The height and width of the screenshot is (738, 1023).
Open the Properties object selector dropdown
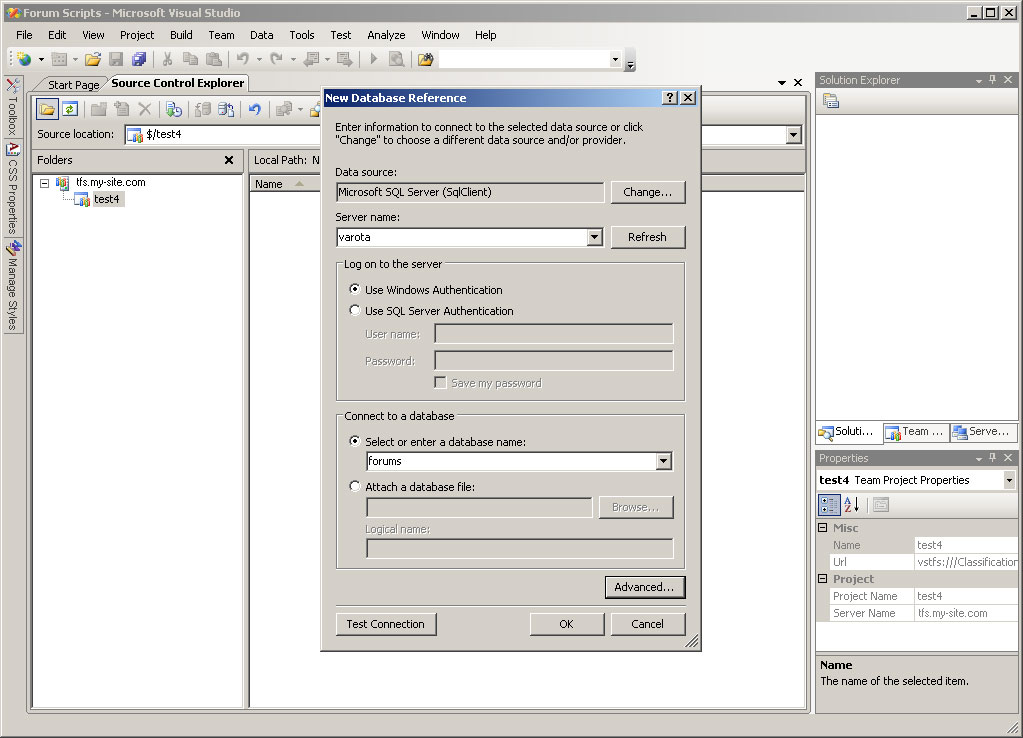pyautogui.click(x=1009, y=480)
